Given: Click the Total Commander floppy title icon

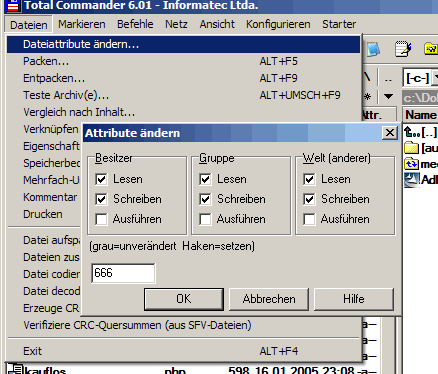Looking at the screenshot, I should tap(13, 6).
